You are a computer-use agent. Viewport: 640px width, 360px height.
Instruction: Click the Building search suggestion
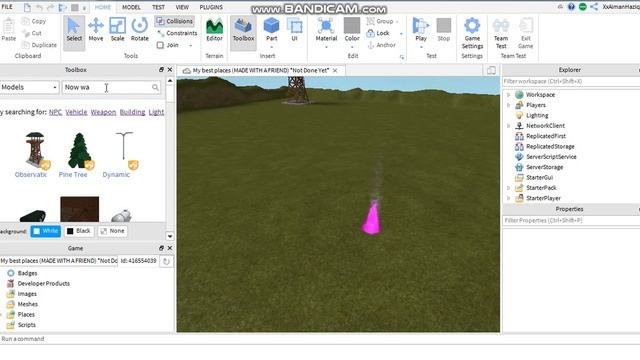132,112
